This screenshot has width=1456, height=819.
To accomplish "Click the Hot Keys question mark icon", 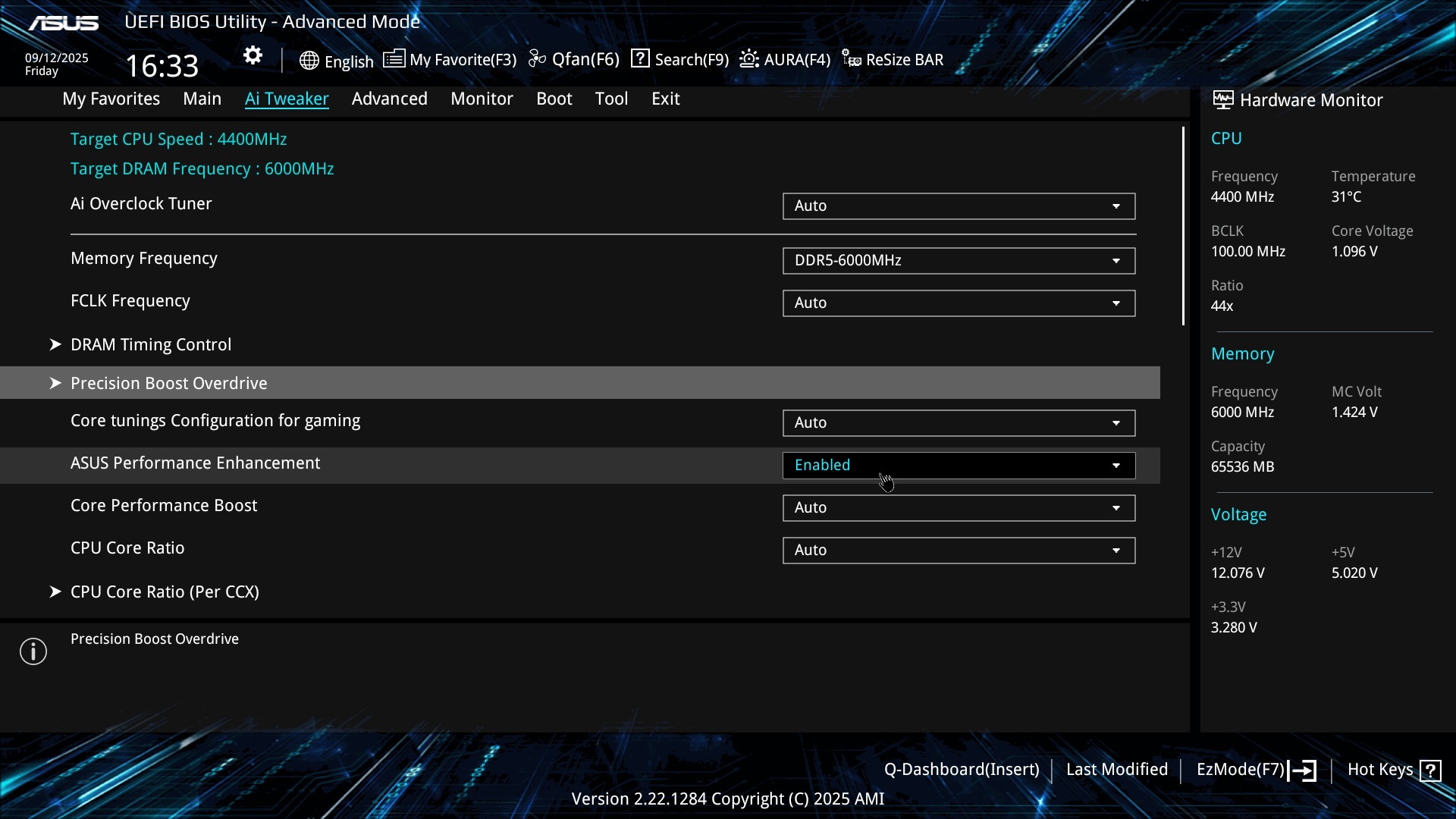I will coord(1430,770).
